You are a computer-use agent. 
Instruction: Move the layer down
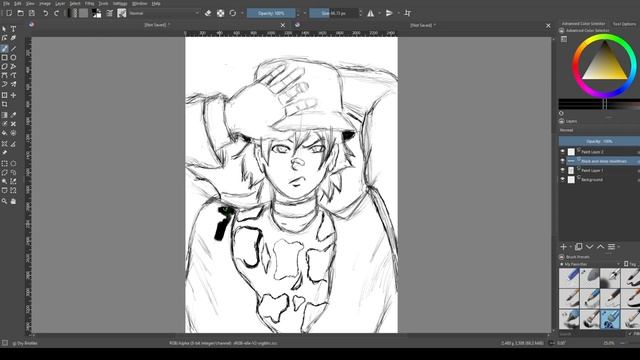coord(589,247)
